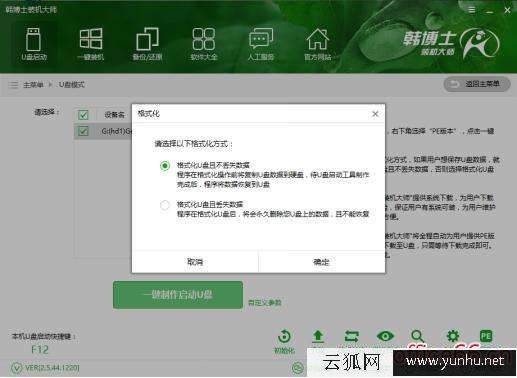This screenshot has height=378, width=517.
Task: Open the U盘启动 USB boot tab
Action: [34, 44]
